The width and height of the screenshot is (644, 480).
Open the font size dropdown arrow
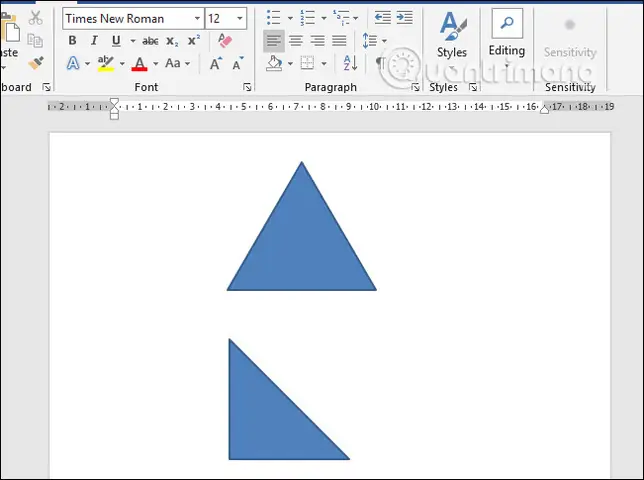tap(239, 18)
